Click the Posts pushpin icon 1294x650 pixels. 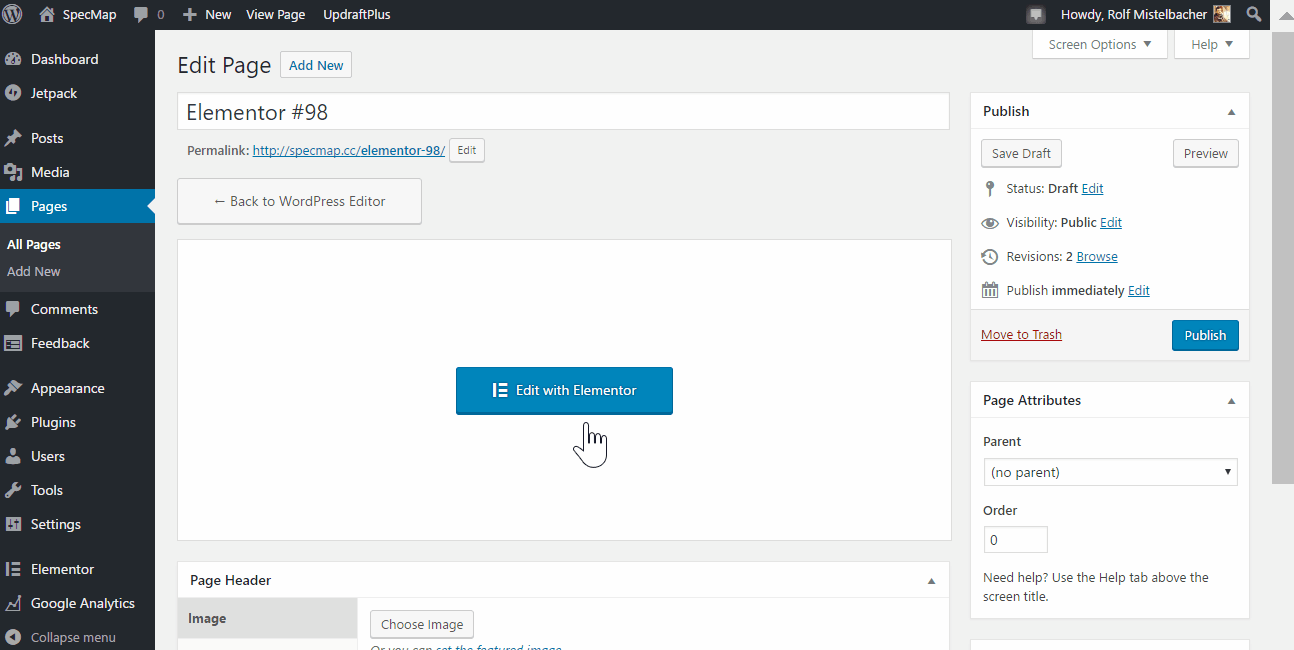13,138
